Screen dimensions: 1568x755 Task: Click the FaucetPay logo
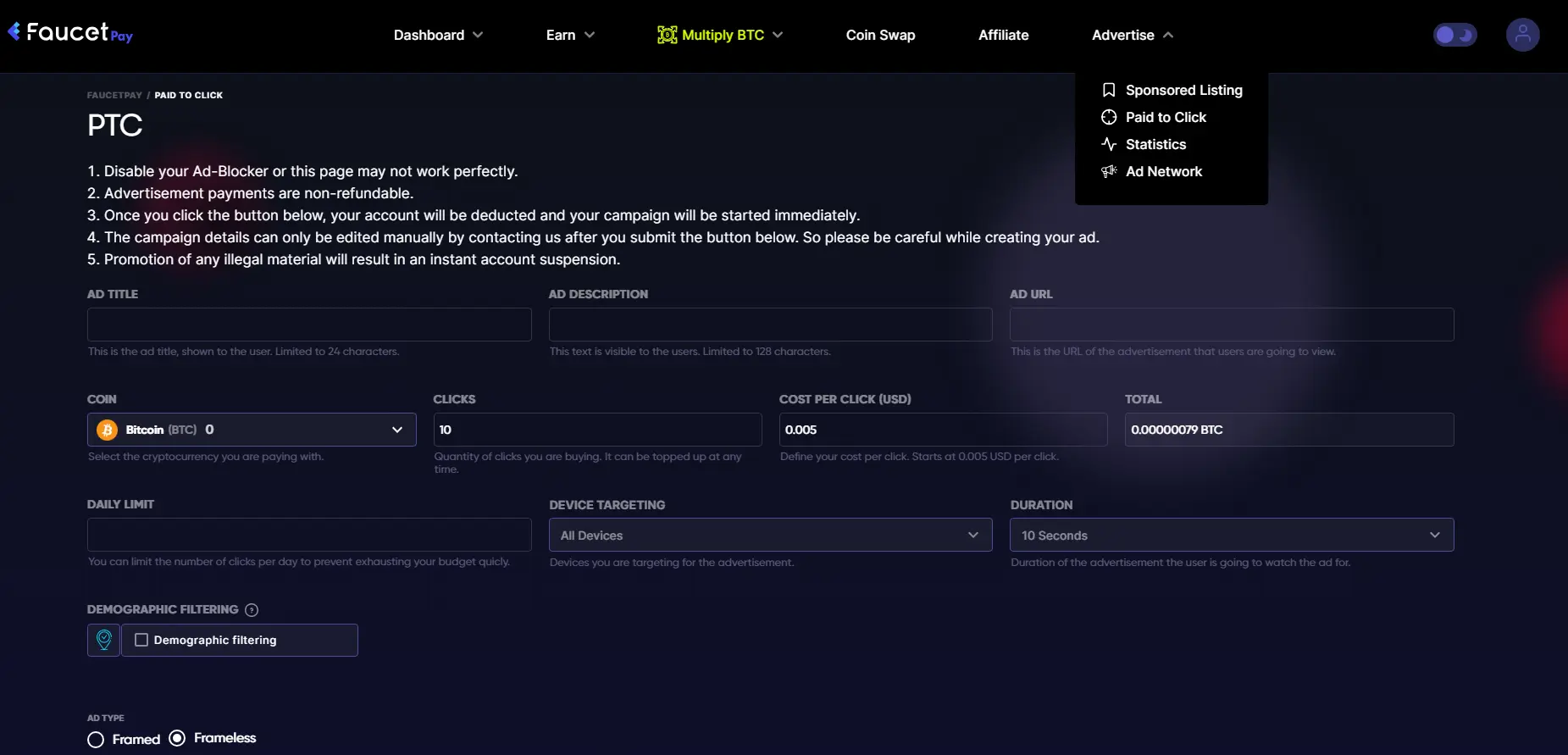(x=70, y=33)
